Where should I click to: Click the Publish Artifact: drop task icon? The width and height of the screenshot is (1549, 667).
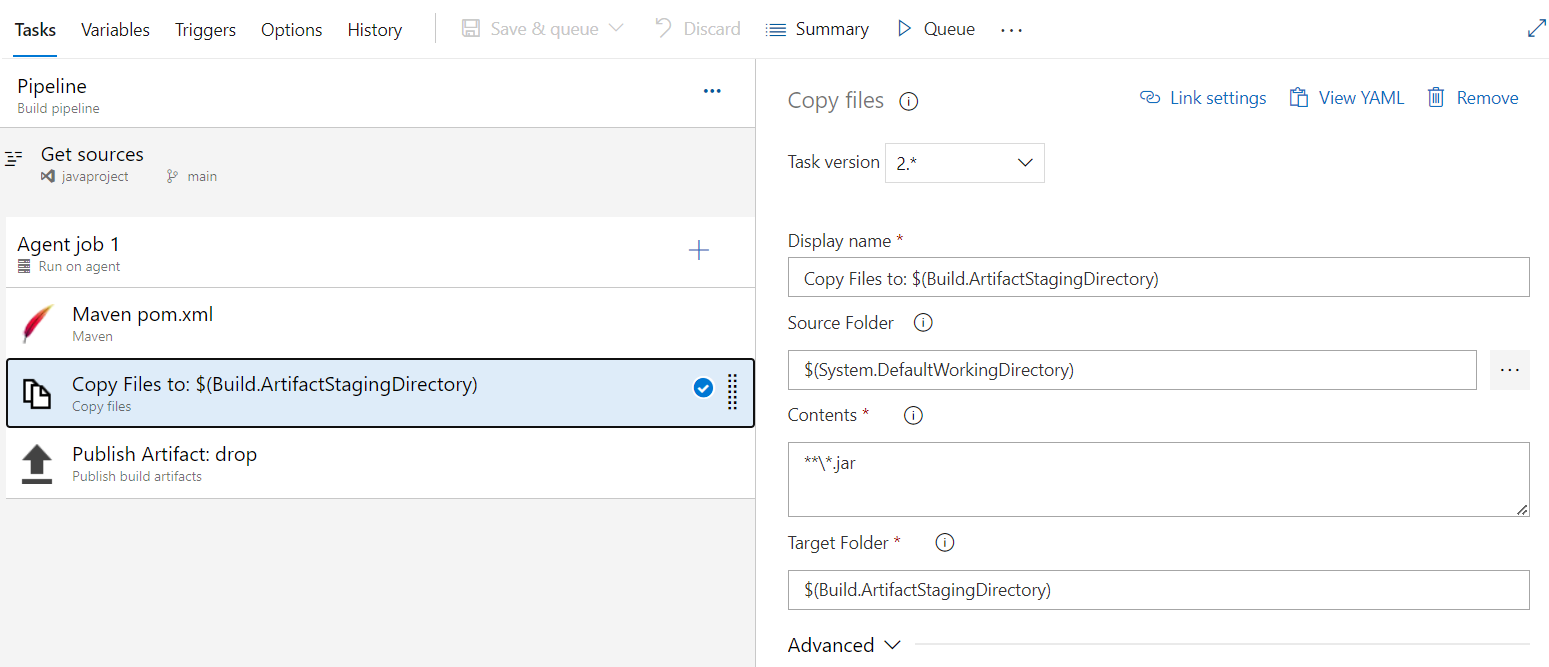pyautogui.click(x=36, y=463)
